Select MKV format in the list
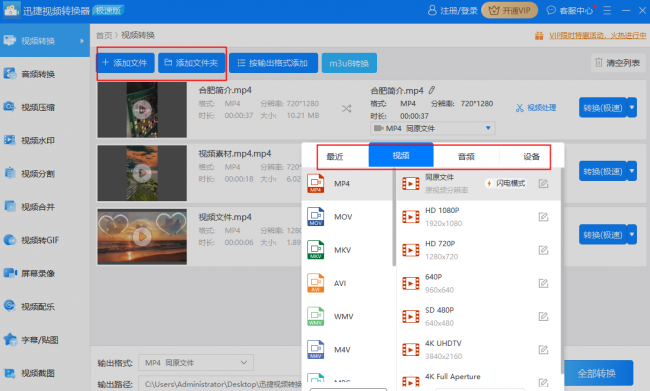The image size is (650, 391). point(347,250)
